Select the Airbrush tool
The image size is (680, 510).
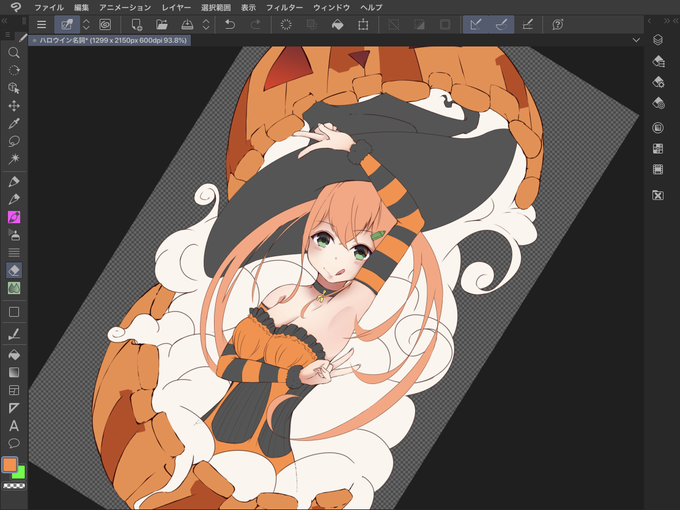(x=14, y=235)
